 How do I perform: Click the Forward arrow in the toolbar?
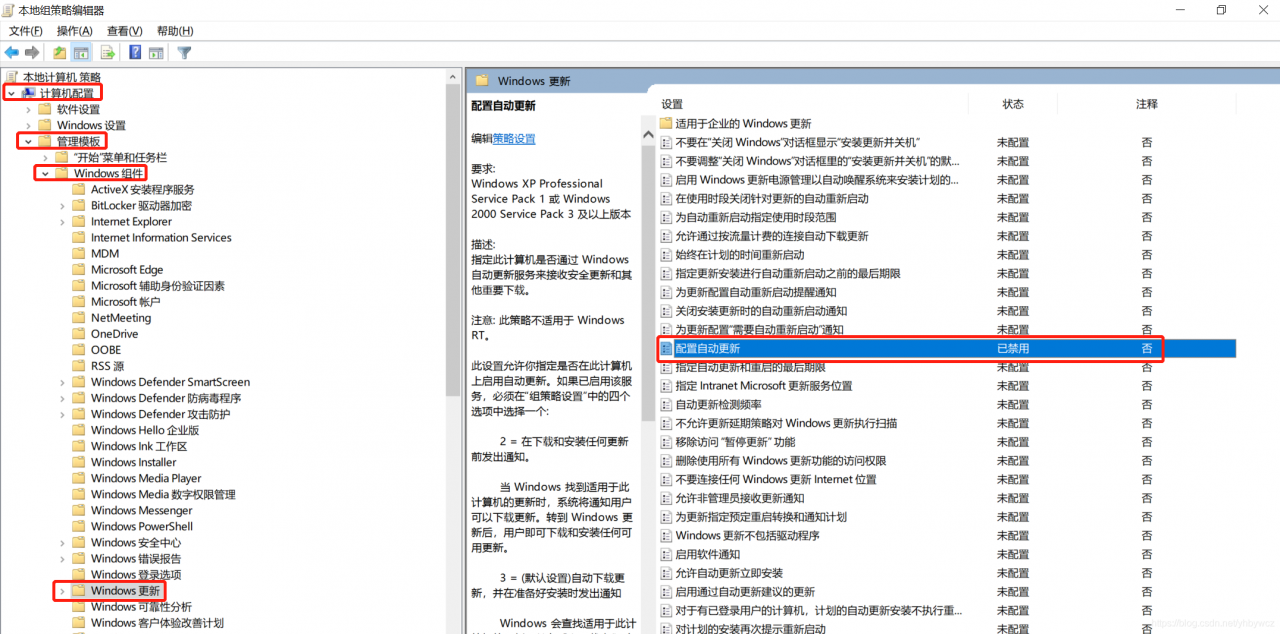pos(32,53)
